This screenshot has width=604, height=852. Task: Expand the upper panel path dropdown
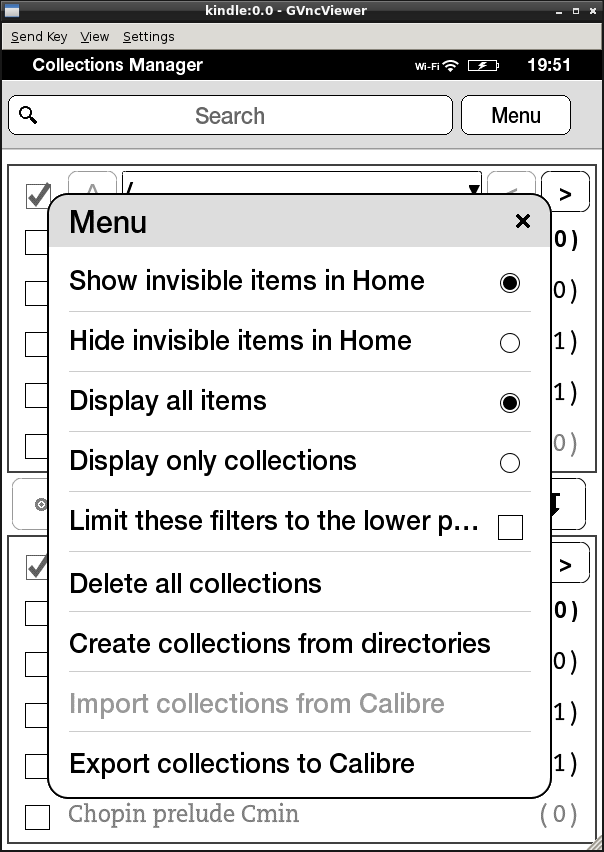tap(473, 186)
